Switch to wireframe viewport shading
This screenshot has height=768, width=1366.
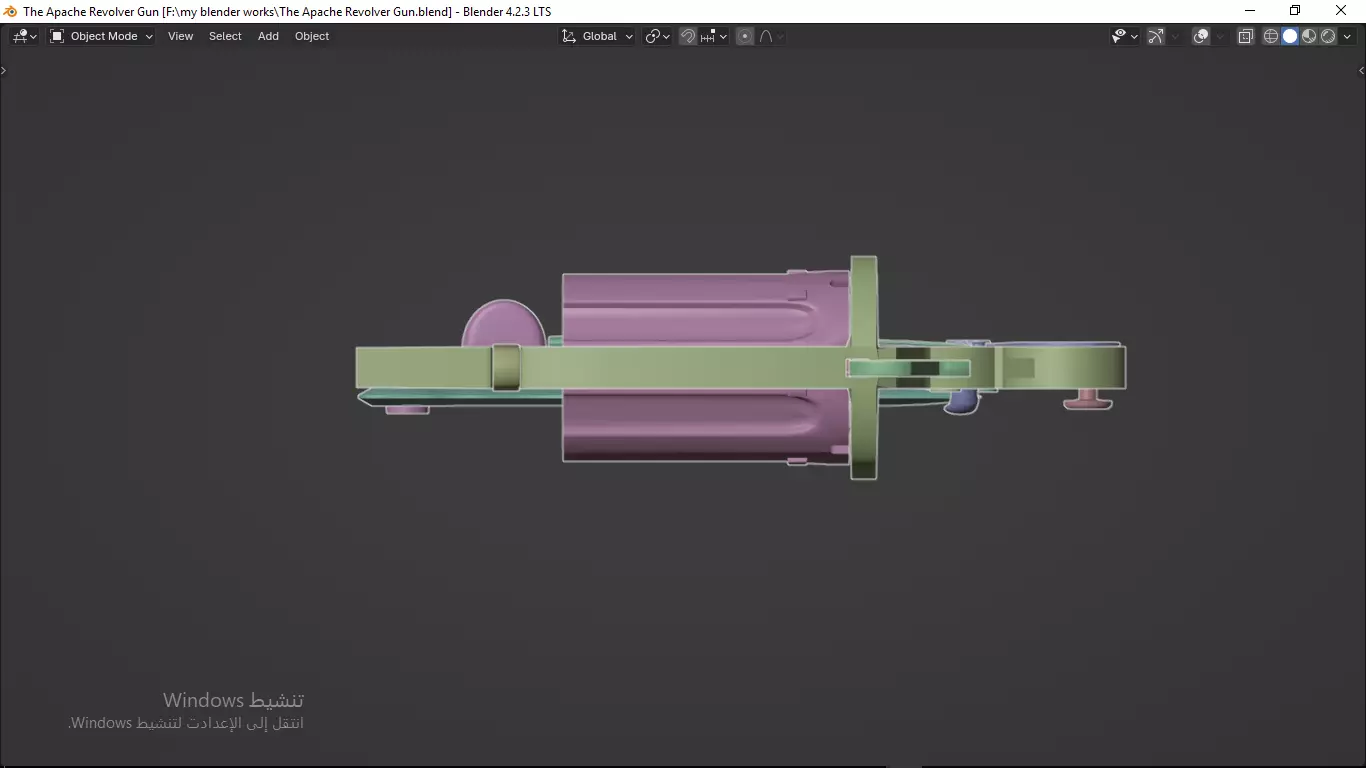point(1271,36)
